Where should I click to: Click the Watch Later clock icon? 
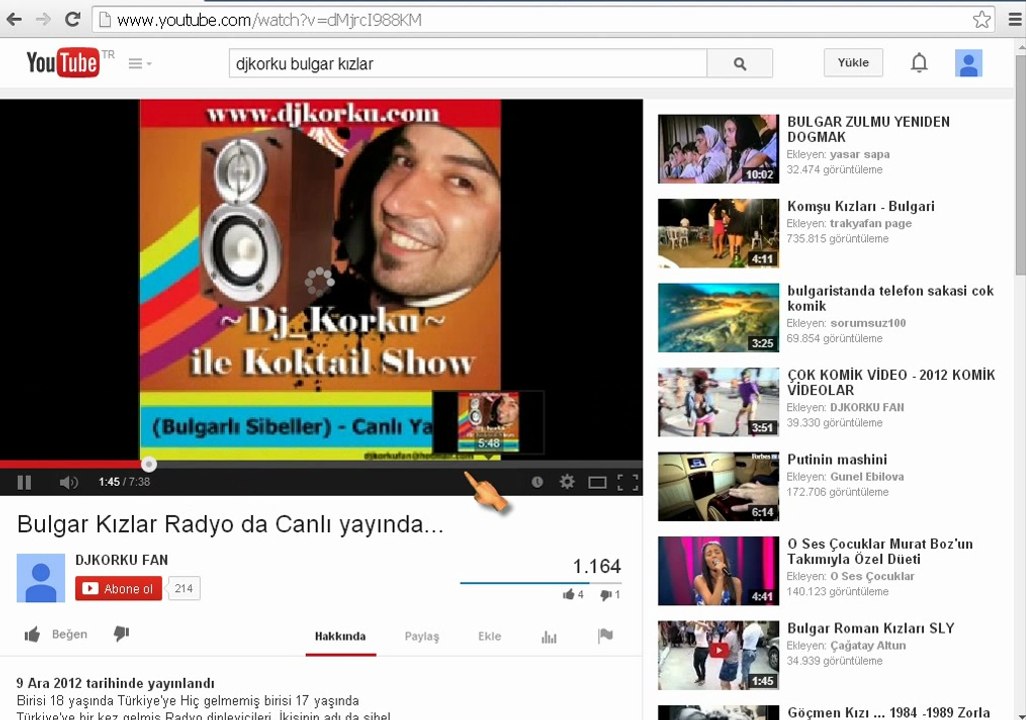click(537, 482)
